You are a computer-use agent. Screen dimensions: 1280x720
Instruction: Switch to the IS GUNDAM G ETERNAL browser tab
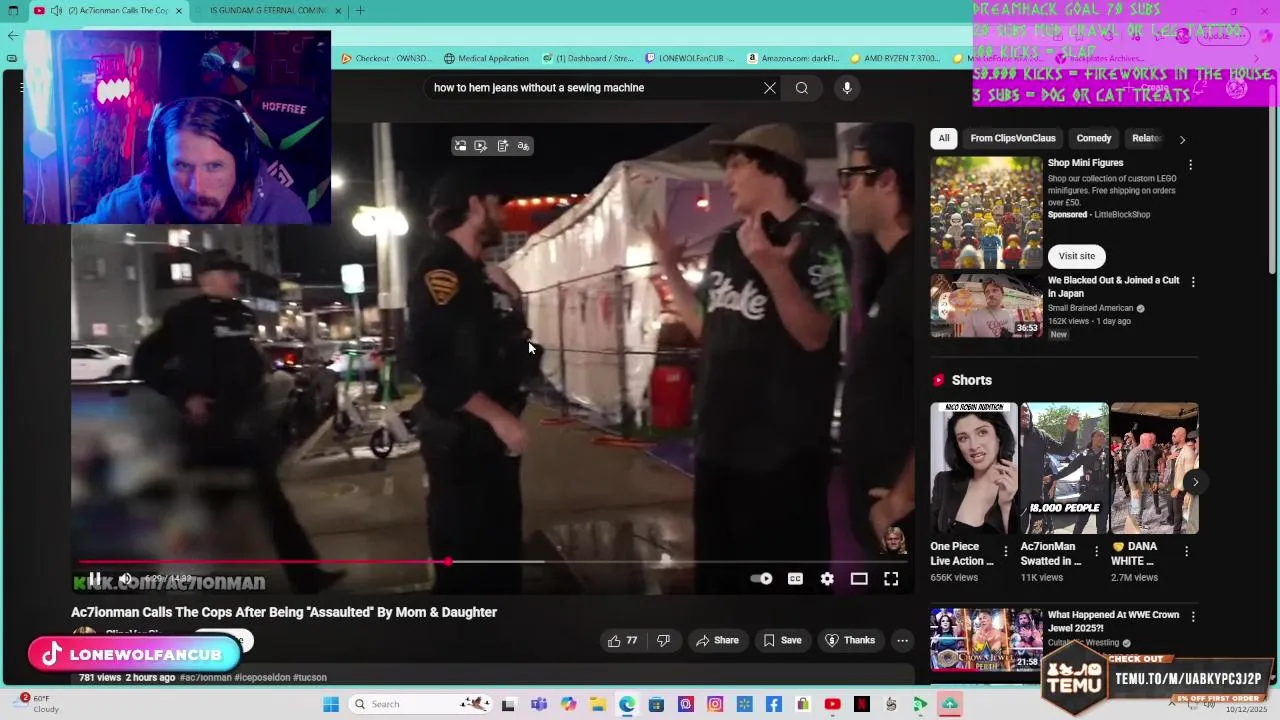click(268, 11)
